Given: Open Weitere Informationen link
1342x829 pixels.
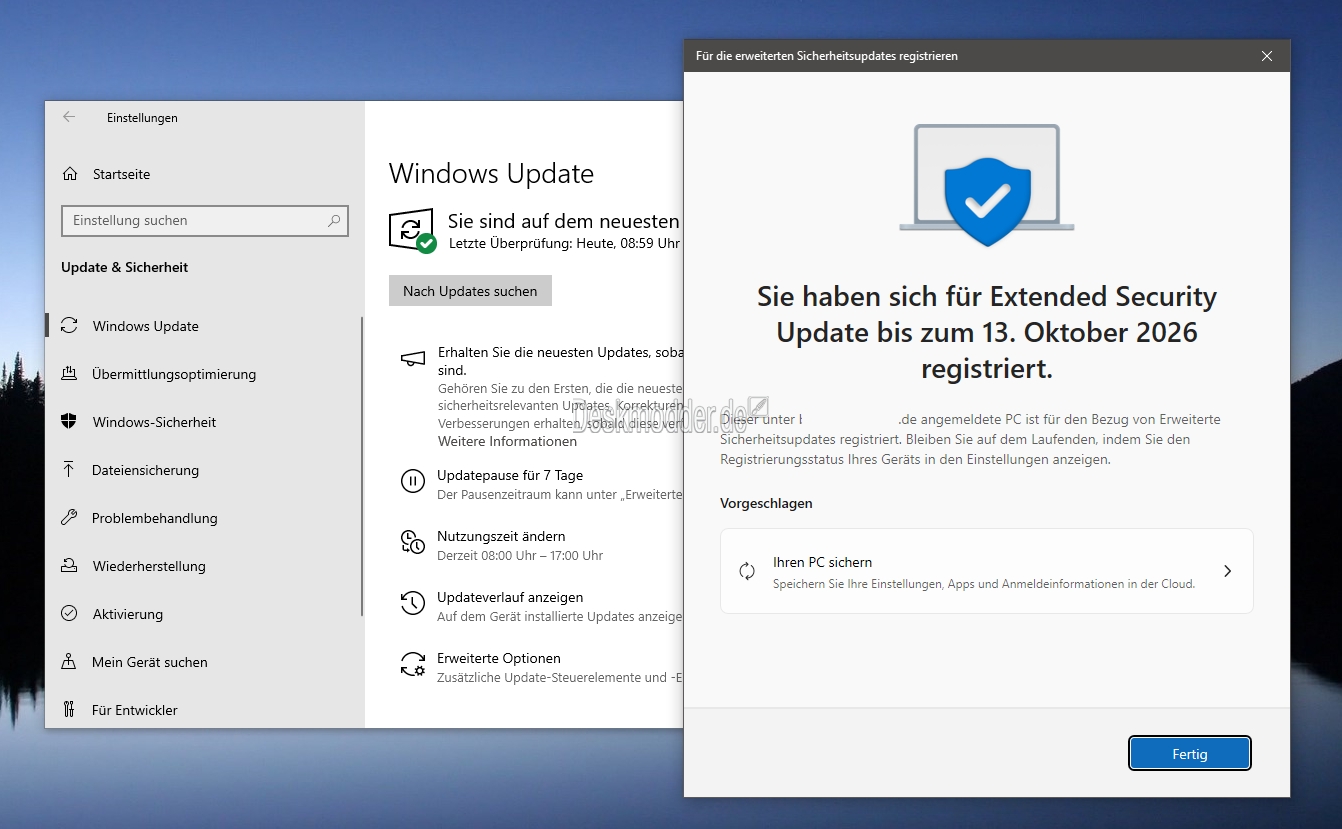Looking at the screenshot, I should point(507,441).
